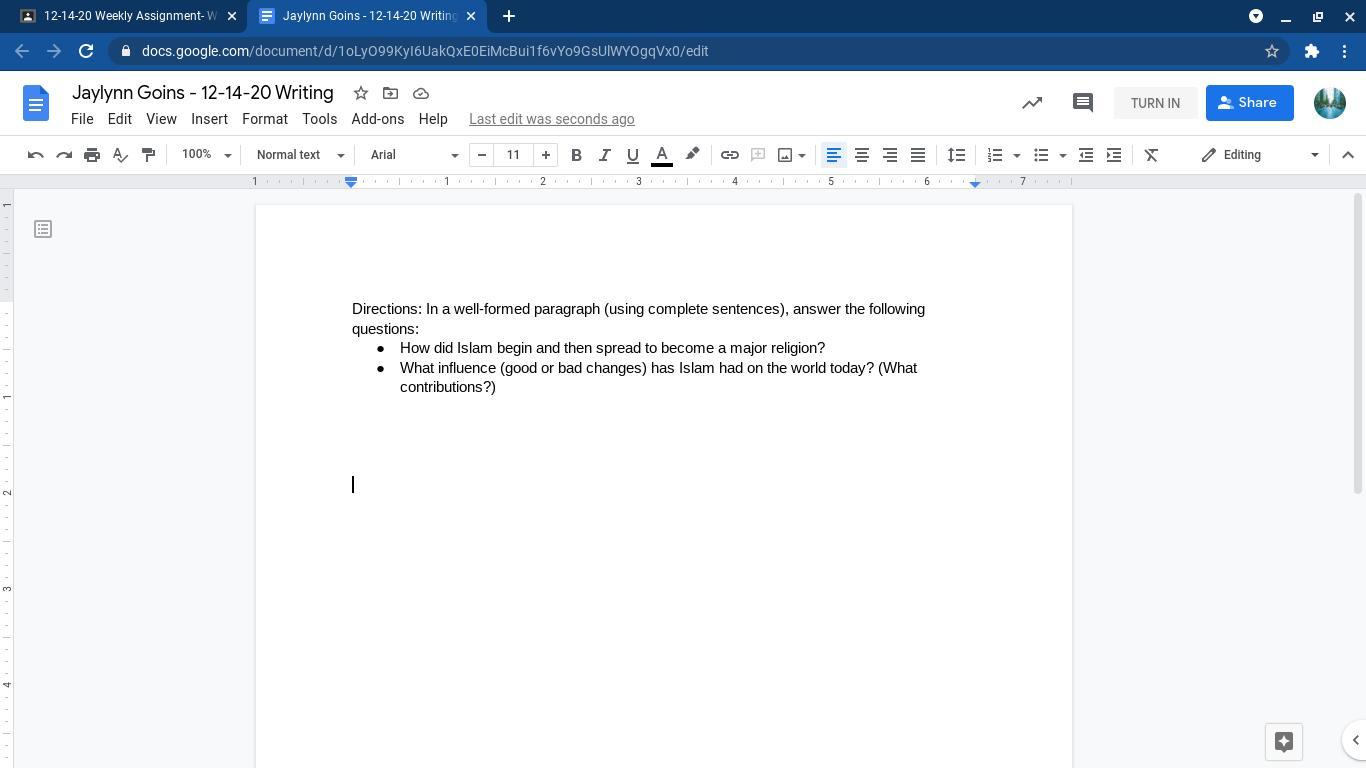Toggle the bulleted list
This screenshot has height=768, width=1366.
click(1041, 155)
